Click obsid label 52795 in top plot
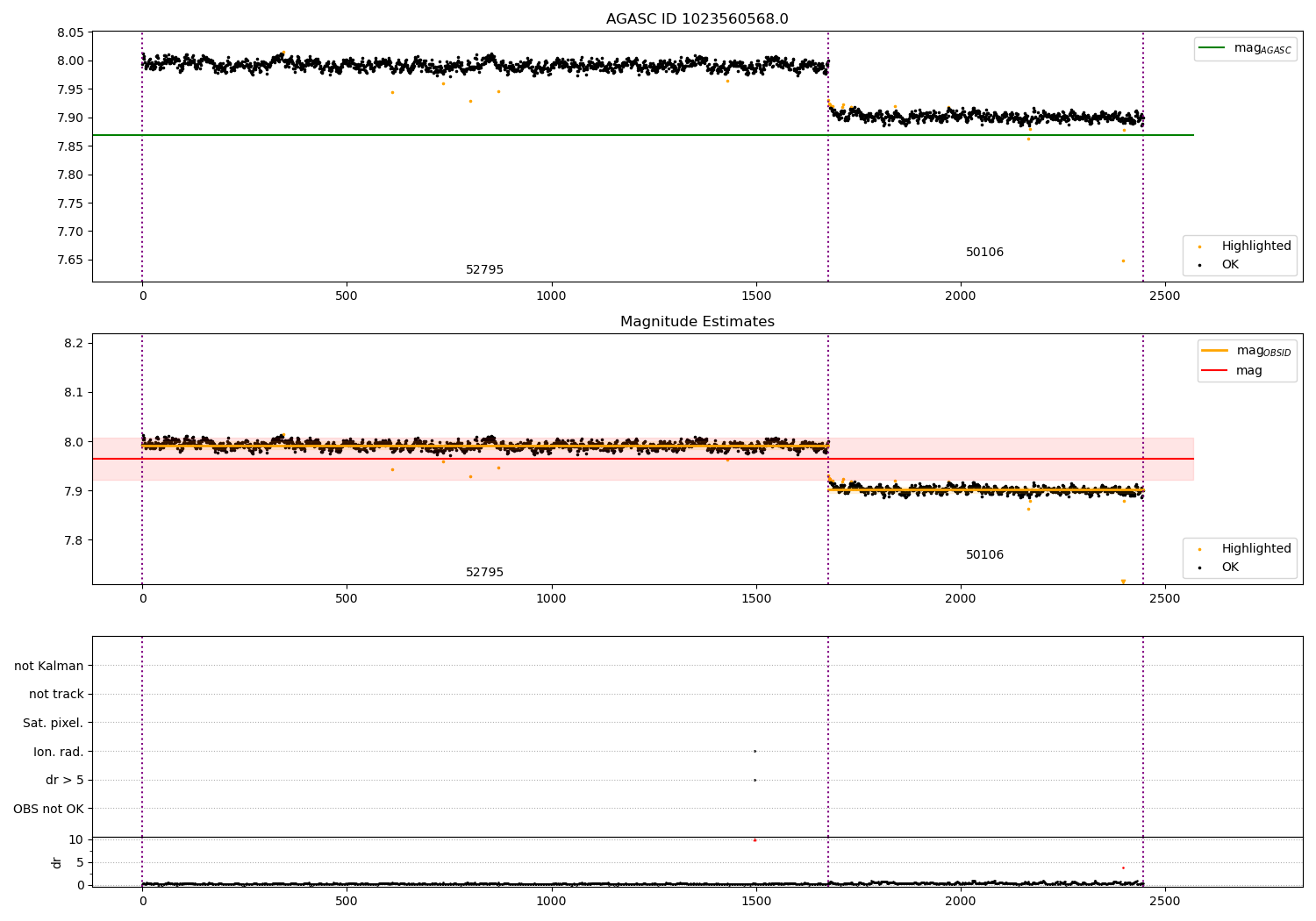Screen dimensions: 1316x921 click(484, 270)
